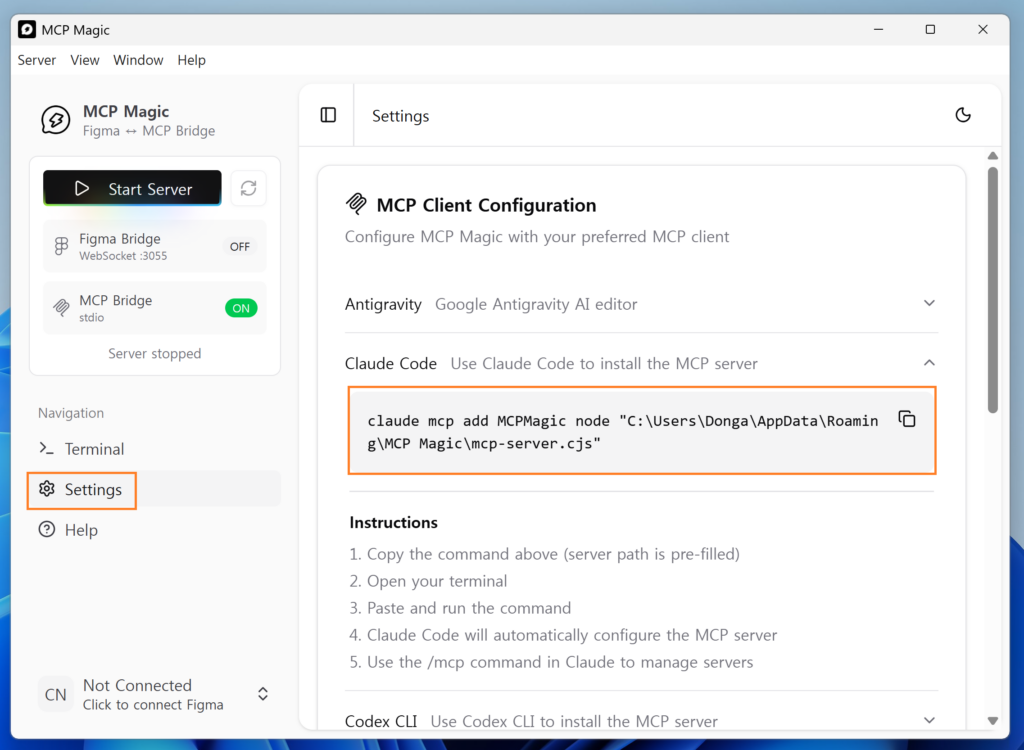Open Help in the Navigation list
This screenshot has height=750, width=1024.
click(x=155, y=530)
